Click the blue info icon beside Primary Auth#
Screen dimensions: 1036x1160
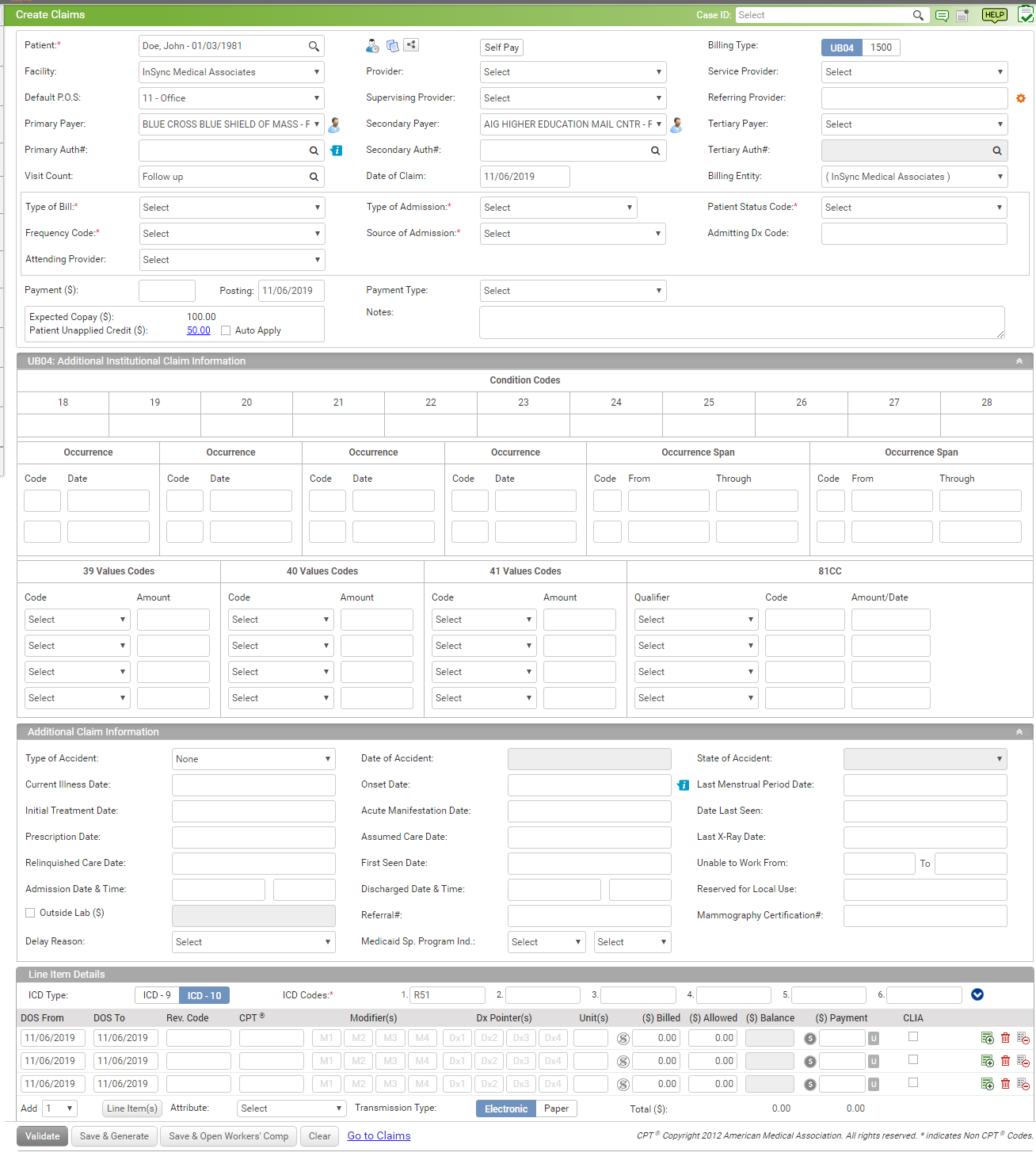[x=337, y=151]
